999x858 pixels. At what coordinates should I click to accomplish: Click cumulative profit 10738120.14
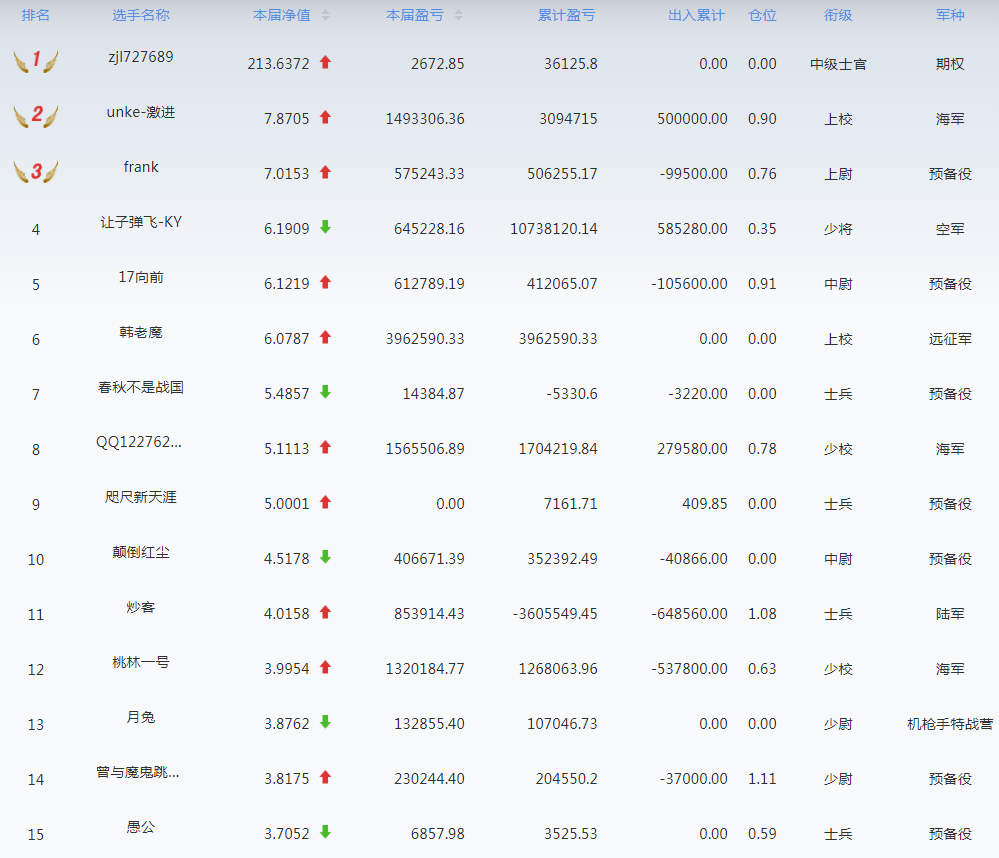pyautogui.click(x=554, y=229)
